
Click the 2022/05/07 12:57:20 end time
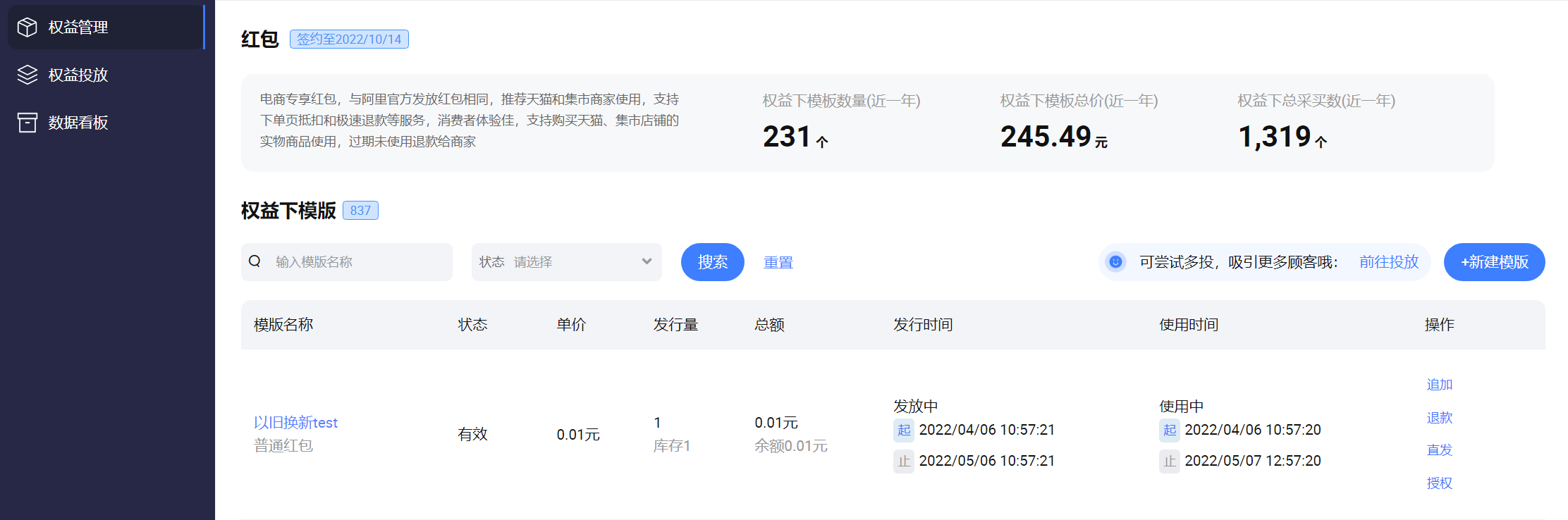coord(1253,461)
